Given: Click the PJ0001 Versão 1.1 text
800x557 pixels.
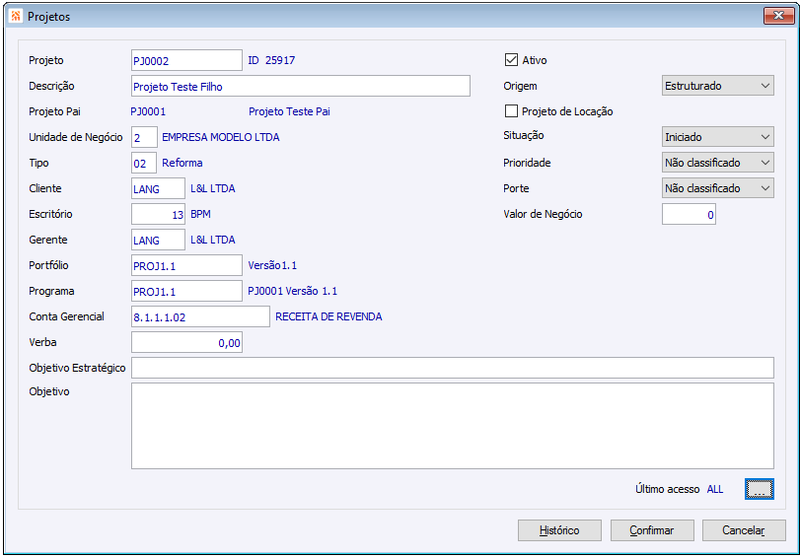Looking at the screenshot, I should [292, 291].
